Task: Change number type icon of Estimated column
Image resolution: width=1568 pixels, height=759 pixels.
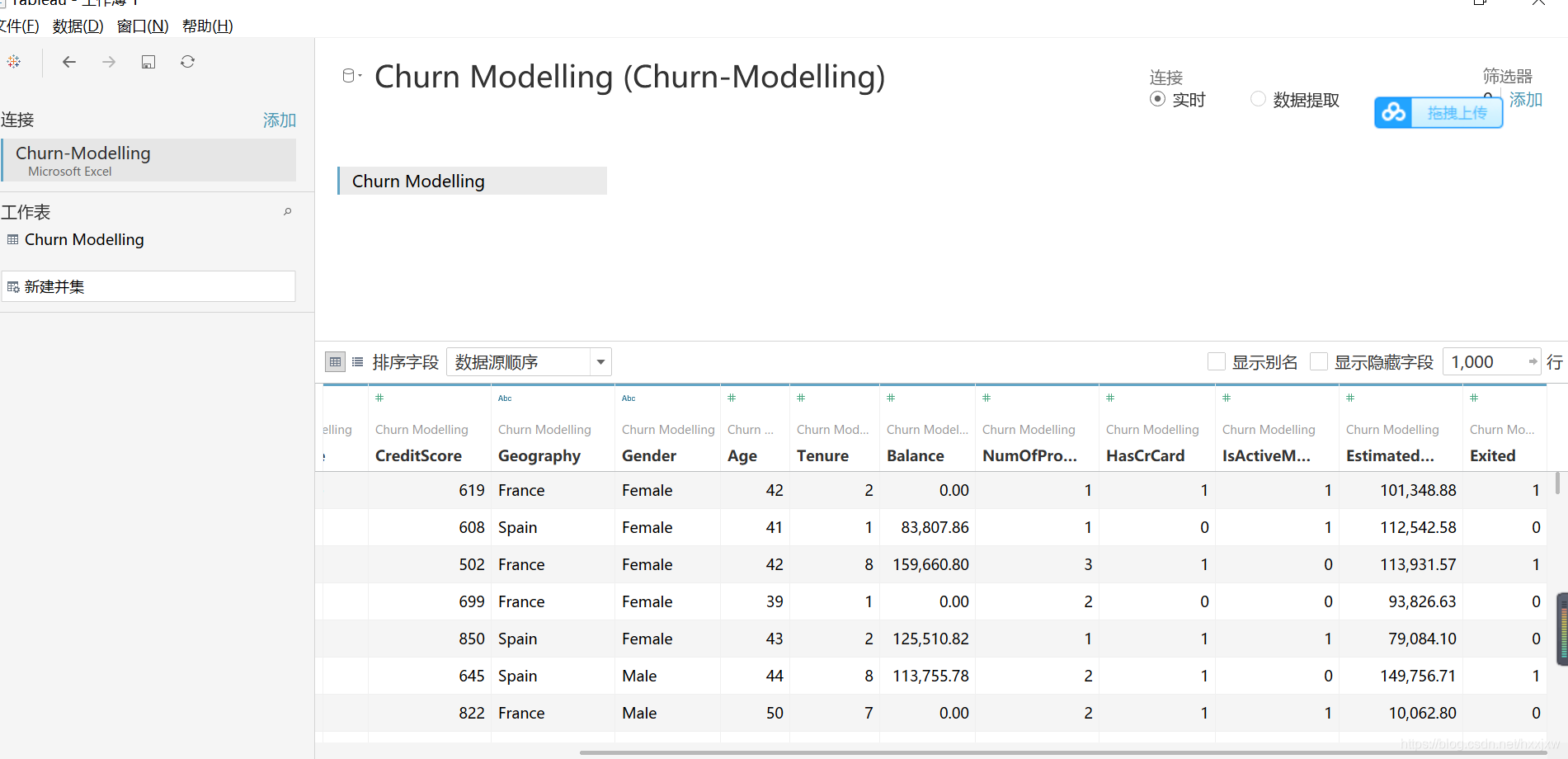Action: coord(1350,398)
